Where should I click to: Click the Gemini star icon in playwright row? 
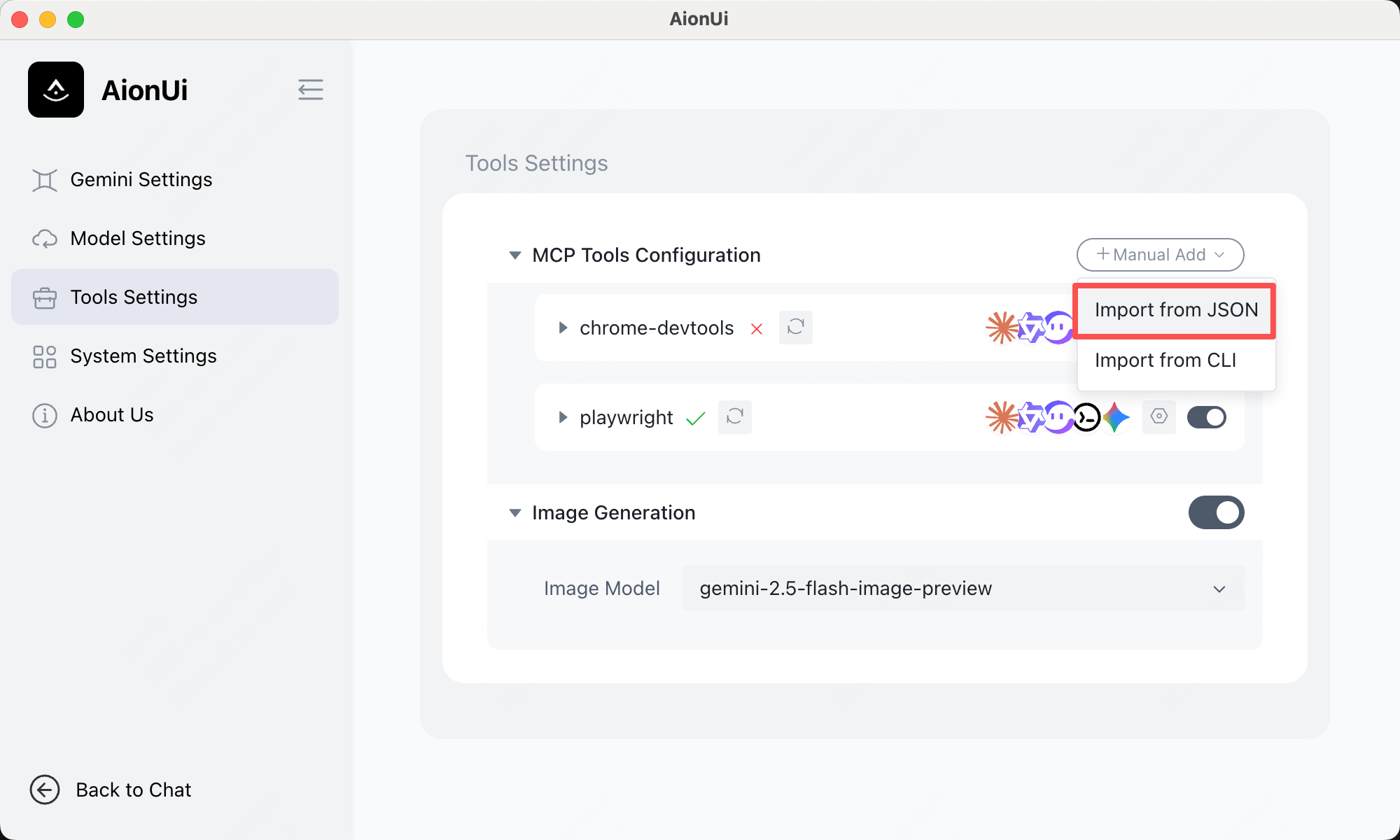point(1116,418)
